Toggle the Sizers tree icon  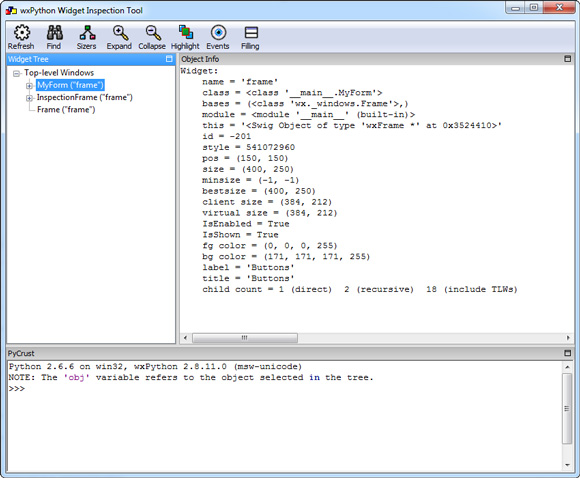(87, 33)
